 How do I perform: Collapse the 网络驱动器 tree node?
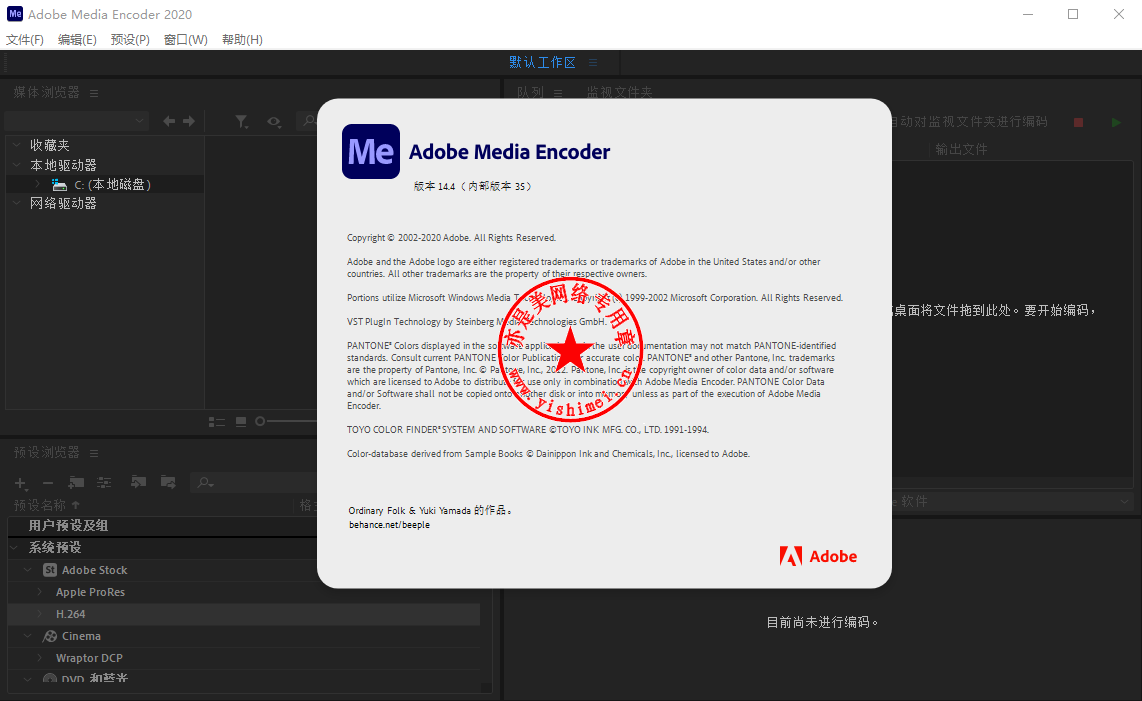[x=17, y=203]
